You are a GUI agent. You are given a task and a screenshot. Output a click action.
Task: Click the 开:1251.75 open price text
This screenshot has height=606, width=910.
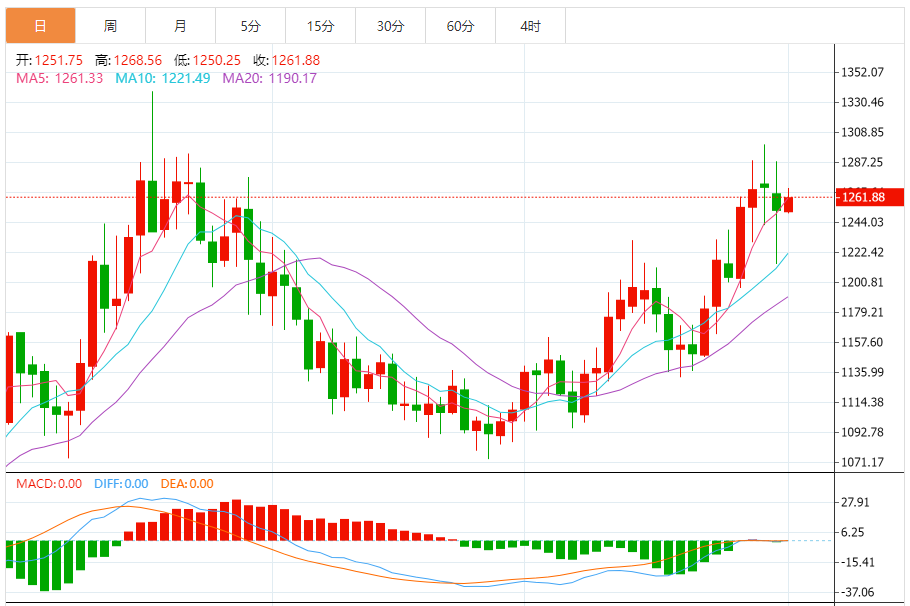pyautogui.click(x=49, y=60)
